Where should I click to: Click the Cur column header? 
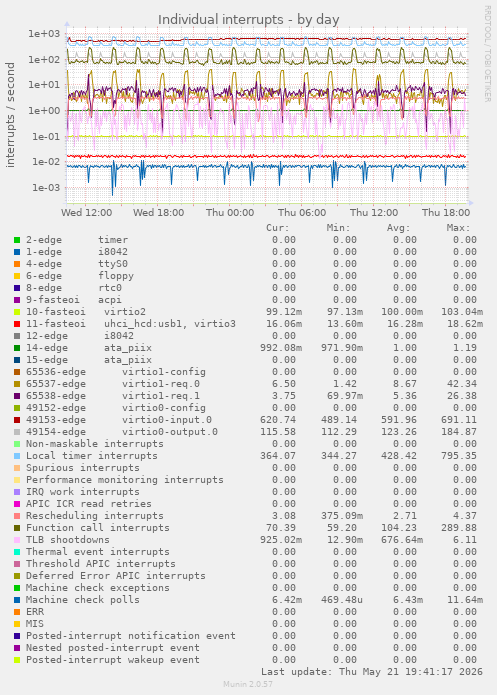[278, 228]
